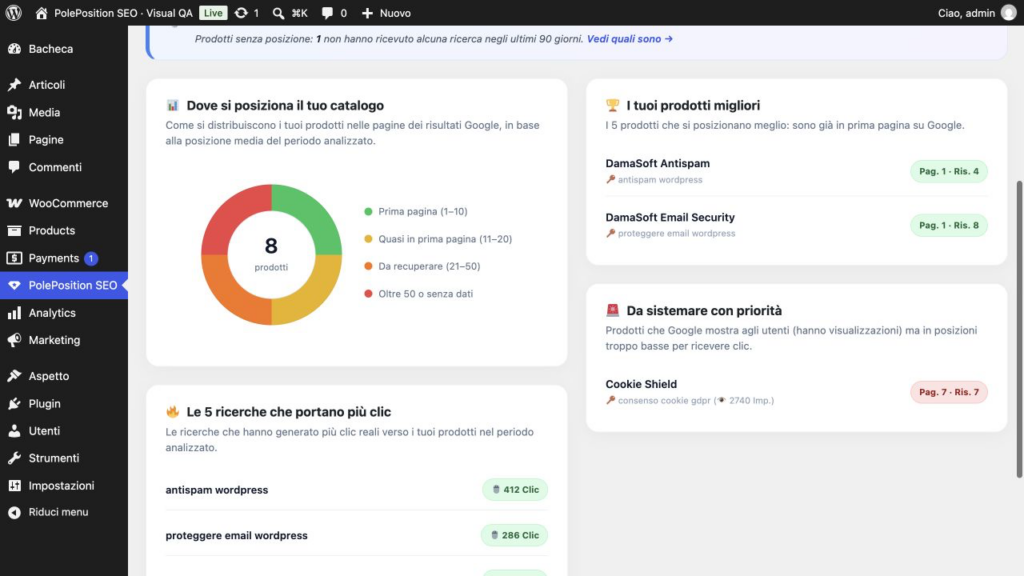Image resolution: width=1024 pixels, height=576 pixels.
Task: Click 'Quasi in prima pagina (11–20)' legend entry
Action: [x=438, y=239]
